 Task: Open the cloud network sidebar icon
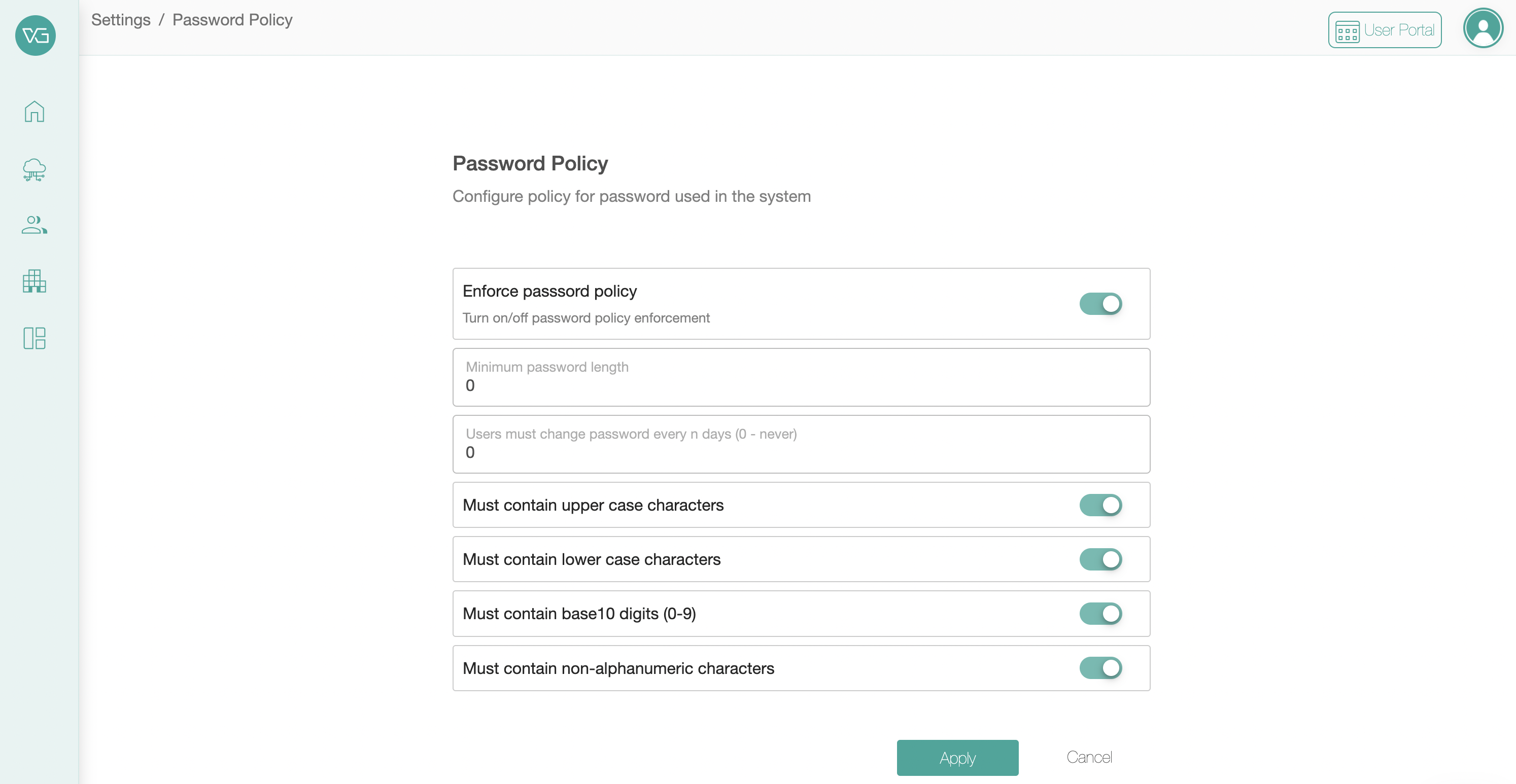click(34, 169)
